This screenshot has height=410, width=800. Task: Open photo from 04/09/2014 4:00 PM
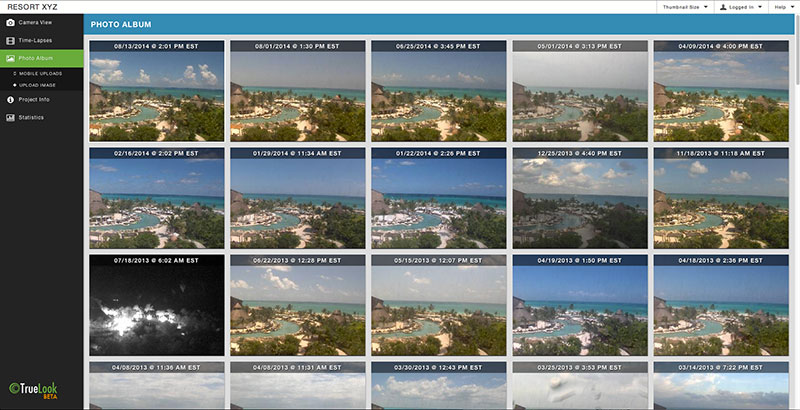tap(721, 91)
